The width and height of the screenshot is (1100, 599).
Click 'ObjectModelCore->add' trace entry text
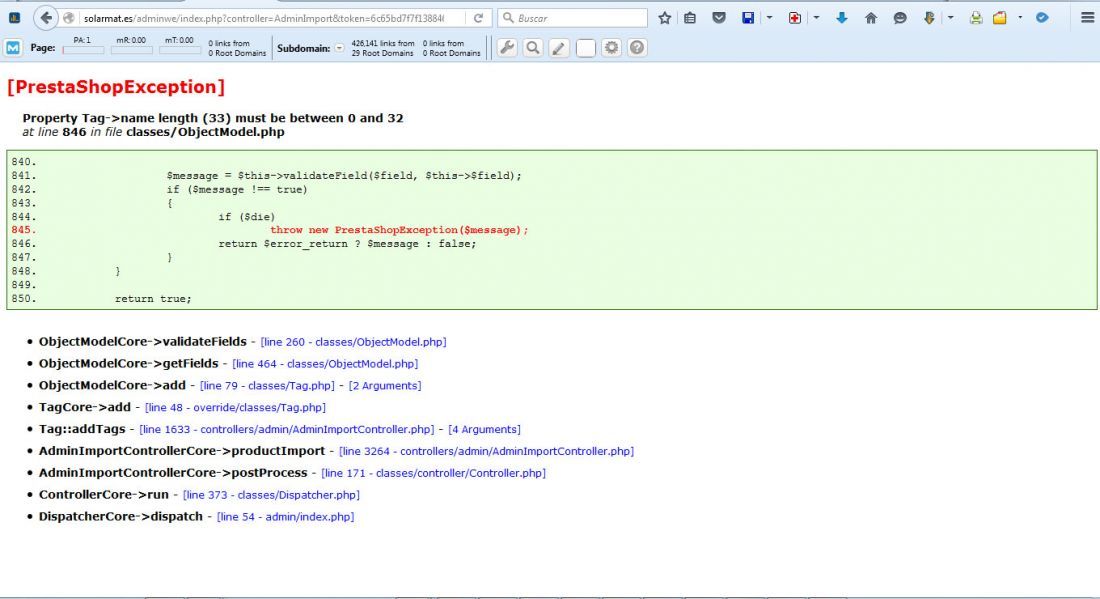112,385
